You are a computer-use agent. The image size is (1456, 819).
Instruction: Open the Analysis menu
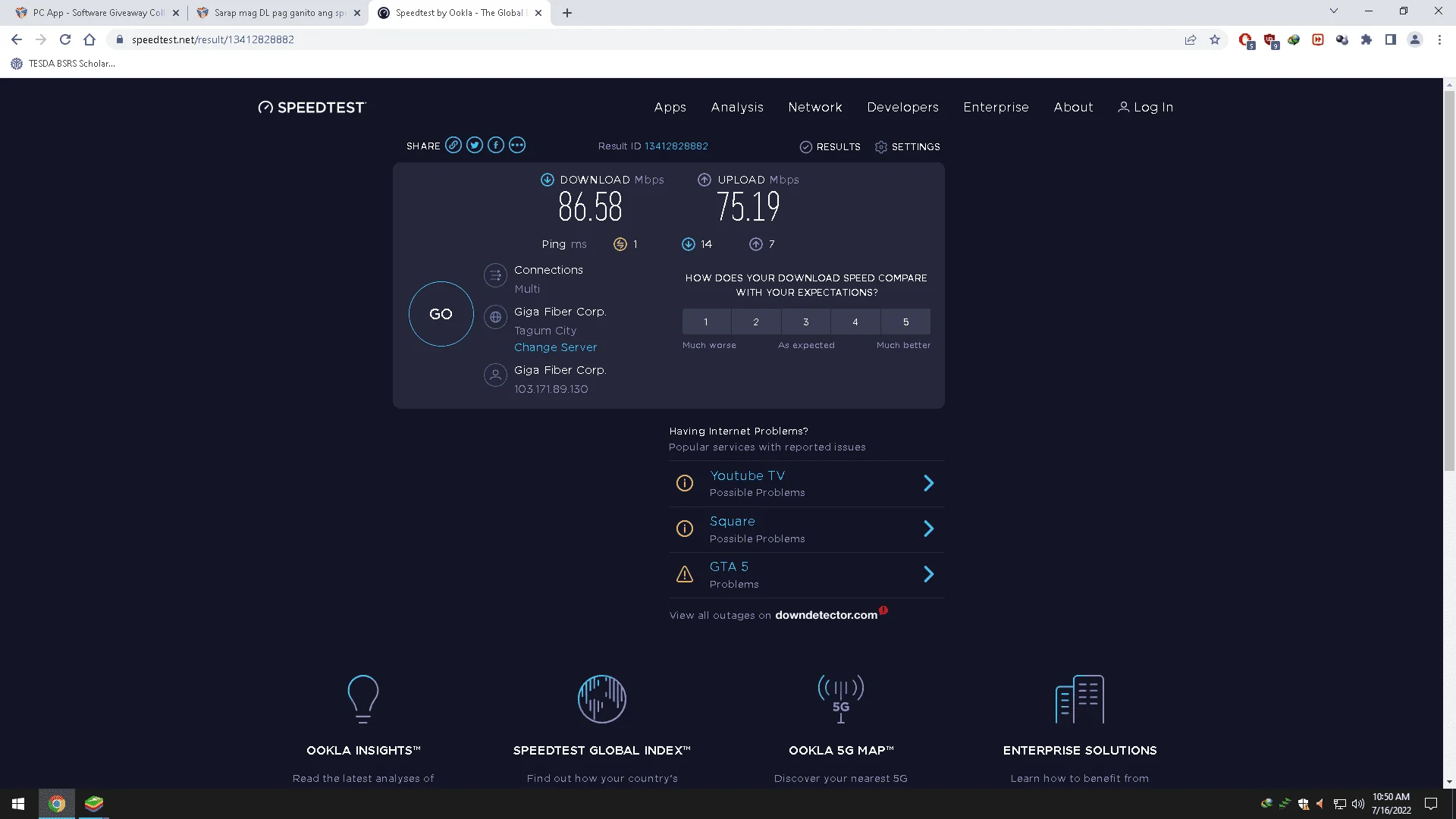pyautogui.click(x=737, y=108)
